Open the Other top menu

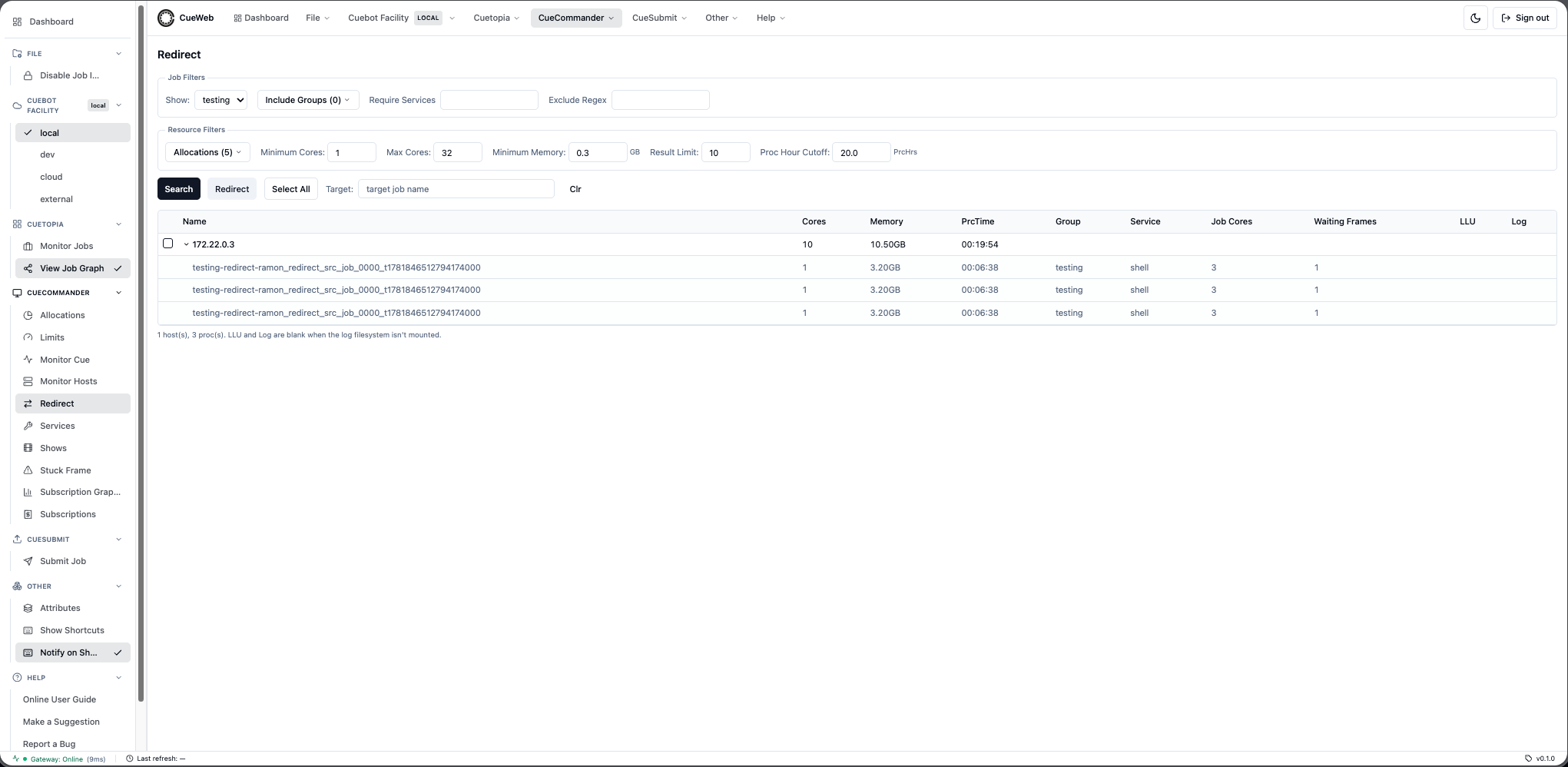721,18
